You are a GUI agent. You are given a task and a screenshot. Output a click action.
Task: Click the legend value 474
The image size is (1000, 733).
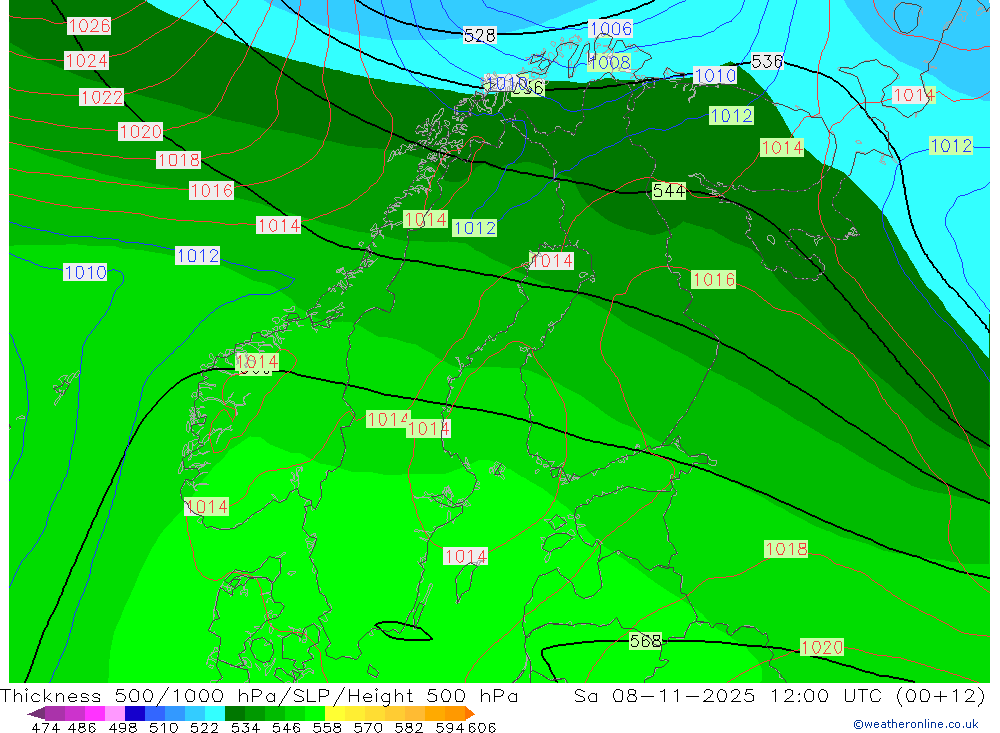tap(45, 727)
